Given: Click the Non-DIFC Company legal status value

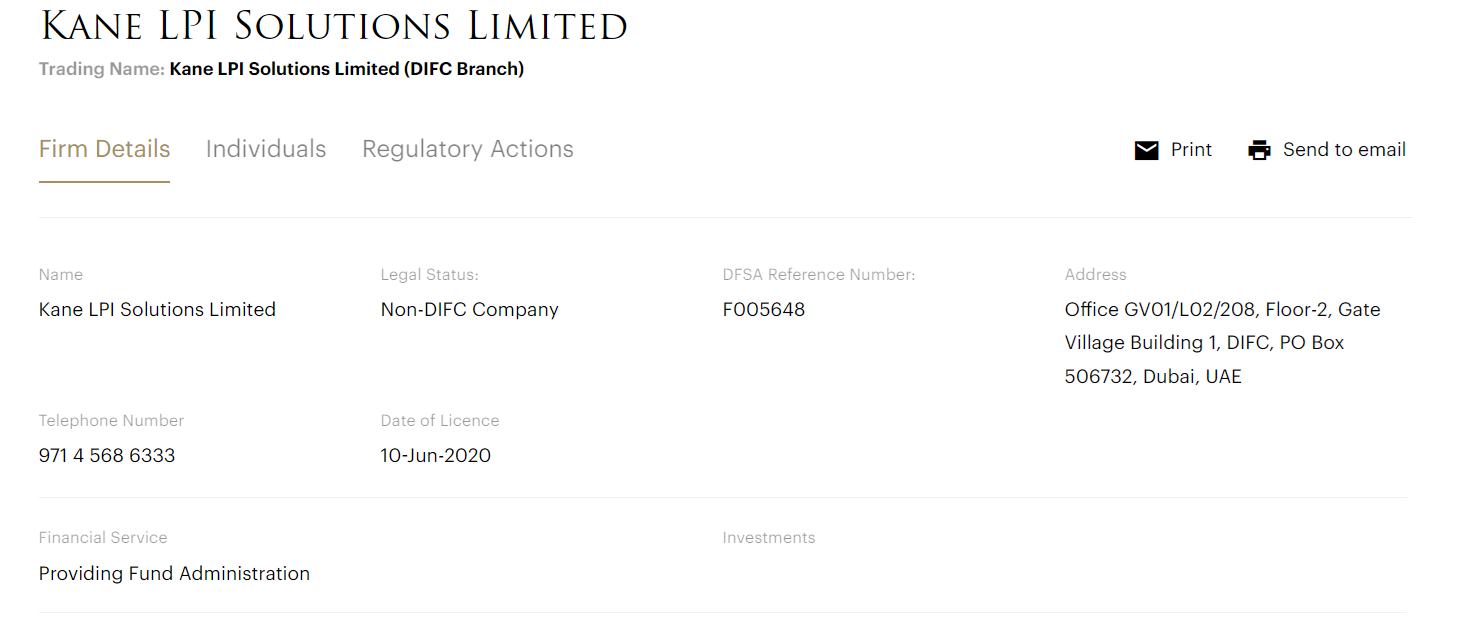Looking at the screenshot, I should [x=469, y=310].
